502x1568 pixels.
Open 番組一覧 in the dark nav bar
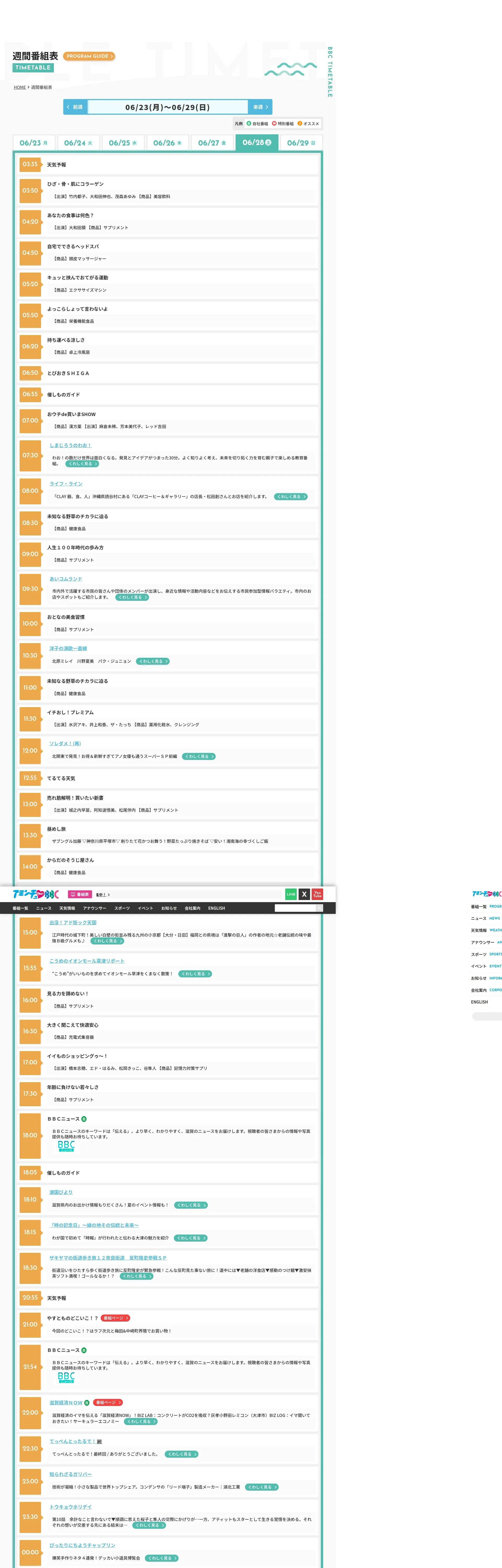[x=20, y=908]
